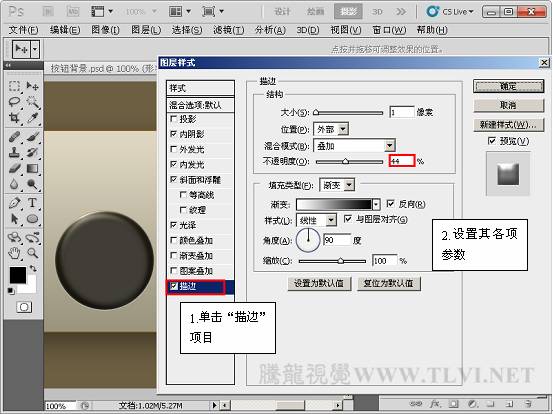Select the 3D Camera Orbit tool
Image resolution: width=553 pixels, height=414 pixels.
tap(32, 237)
